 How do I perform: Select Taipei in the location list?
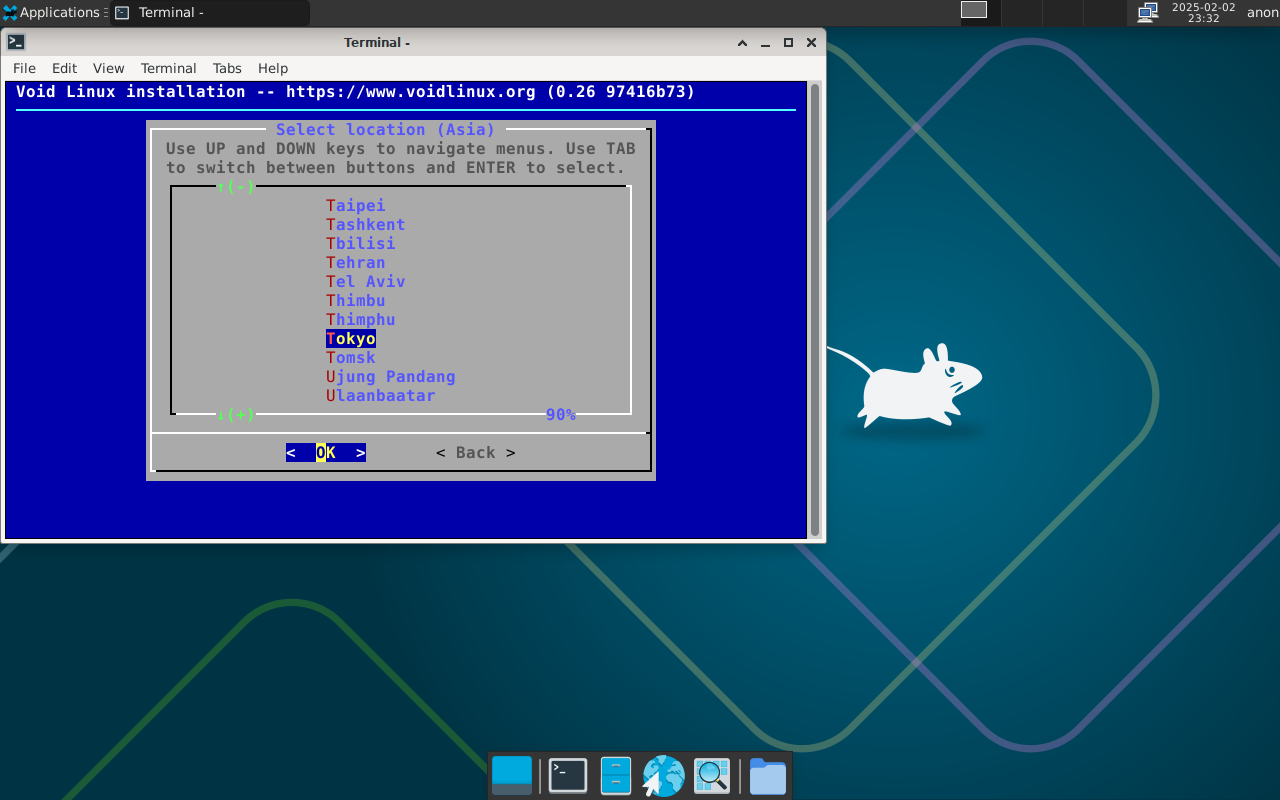355,206
